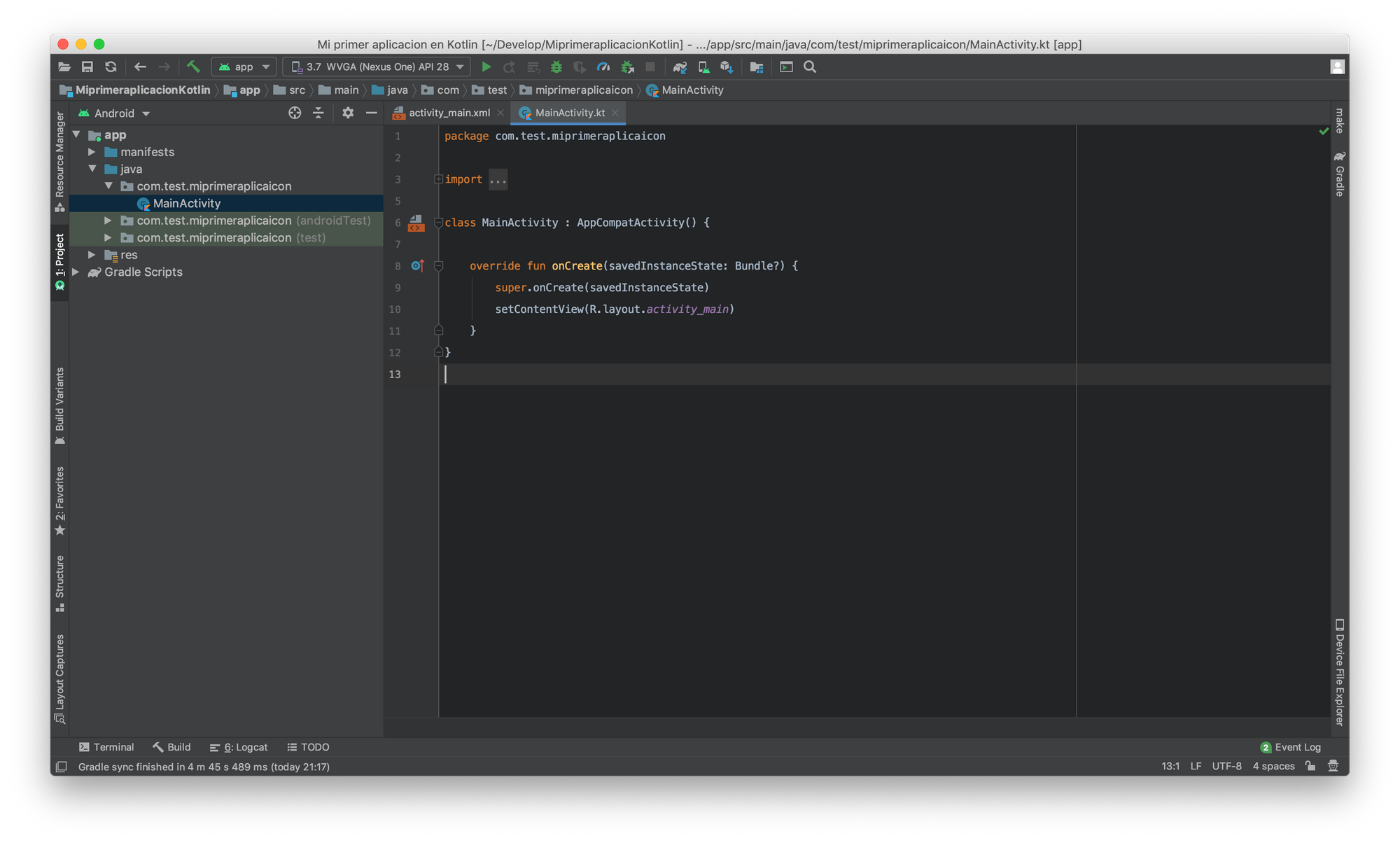The width and height of the screenshot is (1400, 843).
Task: Open the Logcat tab
Action: 239,747
